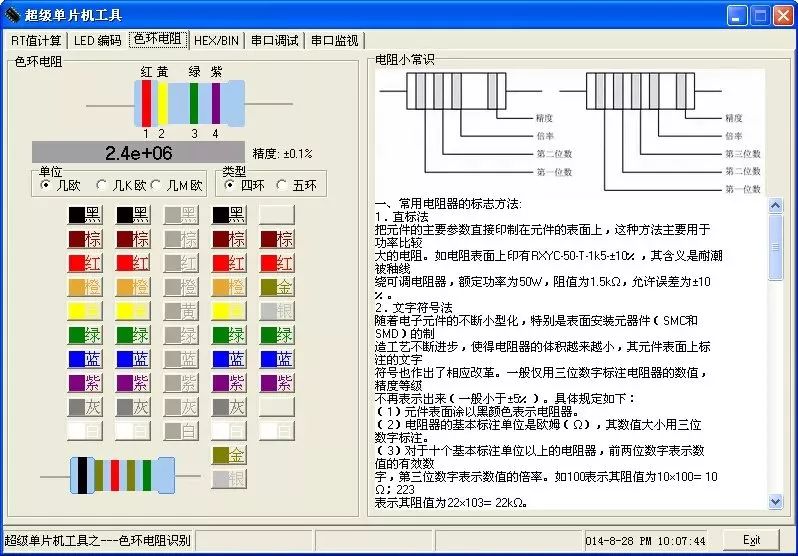Image resolution: width=798 pixels, height=556 pixels.
Task: Choose 红 red in the fourth column
Action: click(229, 263)
